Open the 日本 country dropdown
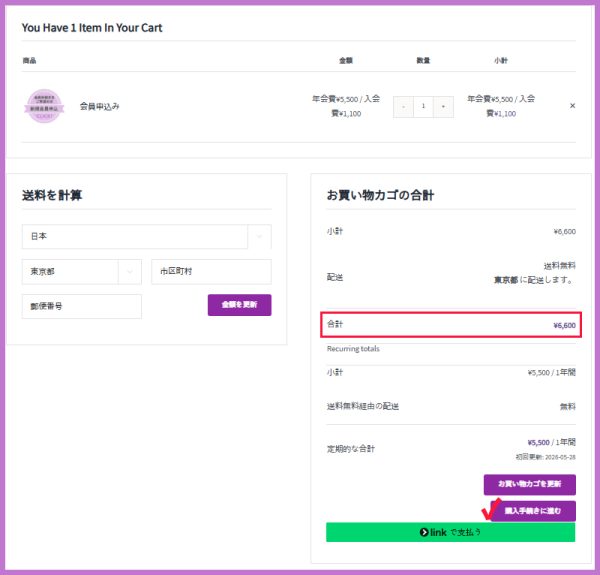This screenshot has width=600, height=575. [x=134, y=237]
